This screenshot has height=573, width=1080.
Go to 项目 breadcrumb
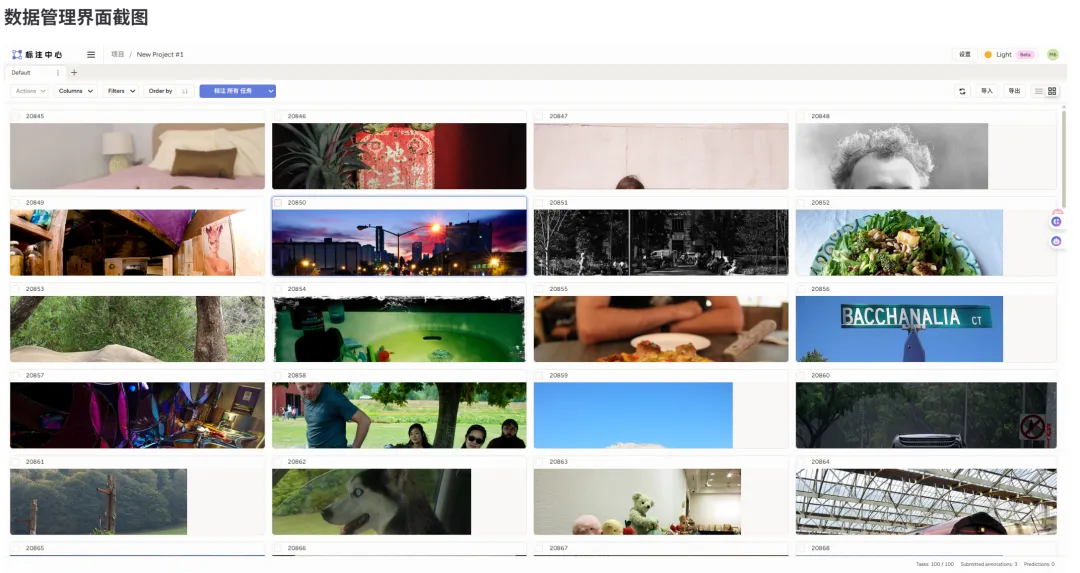coord(118,54)
